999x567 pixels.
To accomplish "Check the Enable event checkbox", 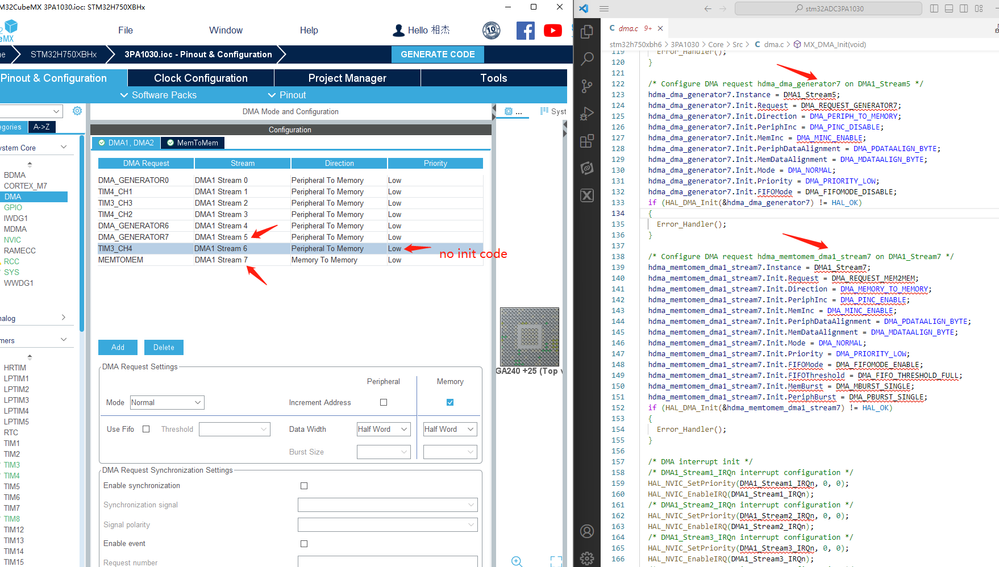I will tap(304, 543).
